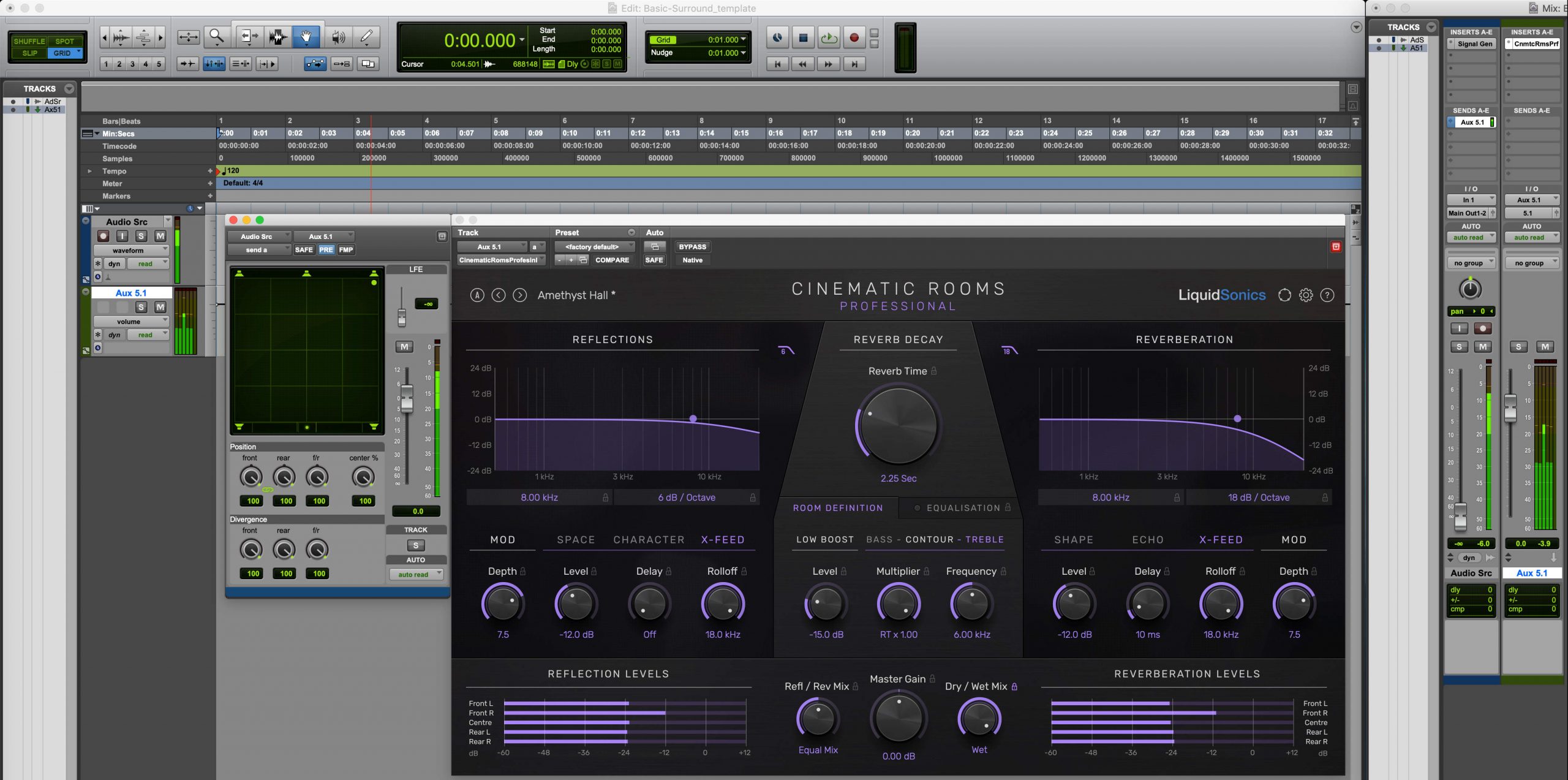This screenshot has width=1568, height=780.
Task: Switch to EQUALISATION tab
Action: [x=963, y=508]
